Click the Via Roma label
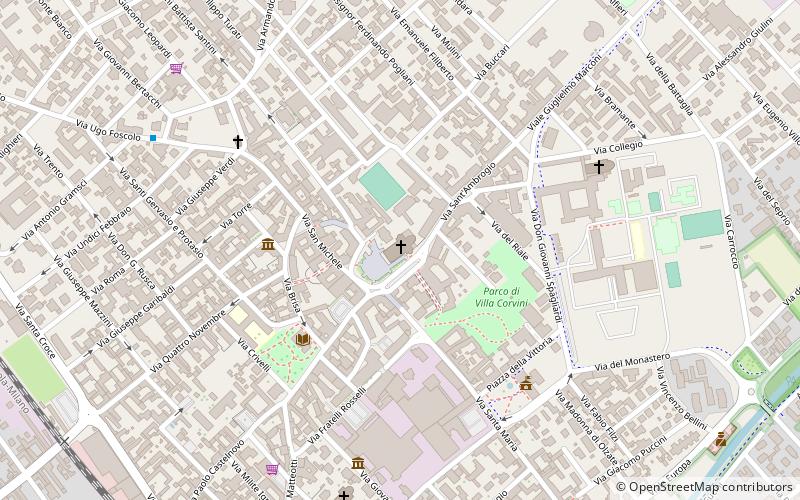The height and width of the screenshot is (500, 800). [x=108, y=282]
